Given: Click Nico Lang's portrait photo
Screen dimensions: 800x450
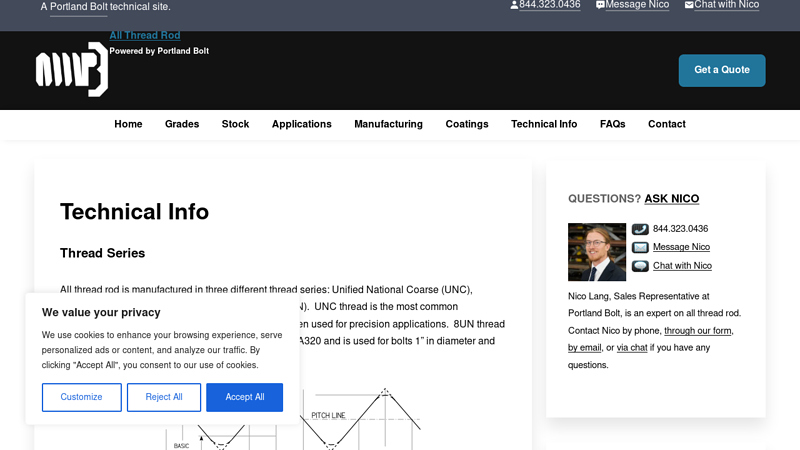Looking at the screenshot, I should pos(597,252).
